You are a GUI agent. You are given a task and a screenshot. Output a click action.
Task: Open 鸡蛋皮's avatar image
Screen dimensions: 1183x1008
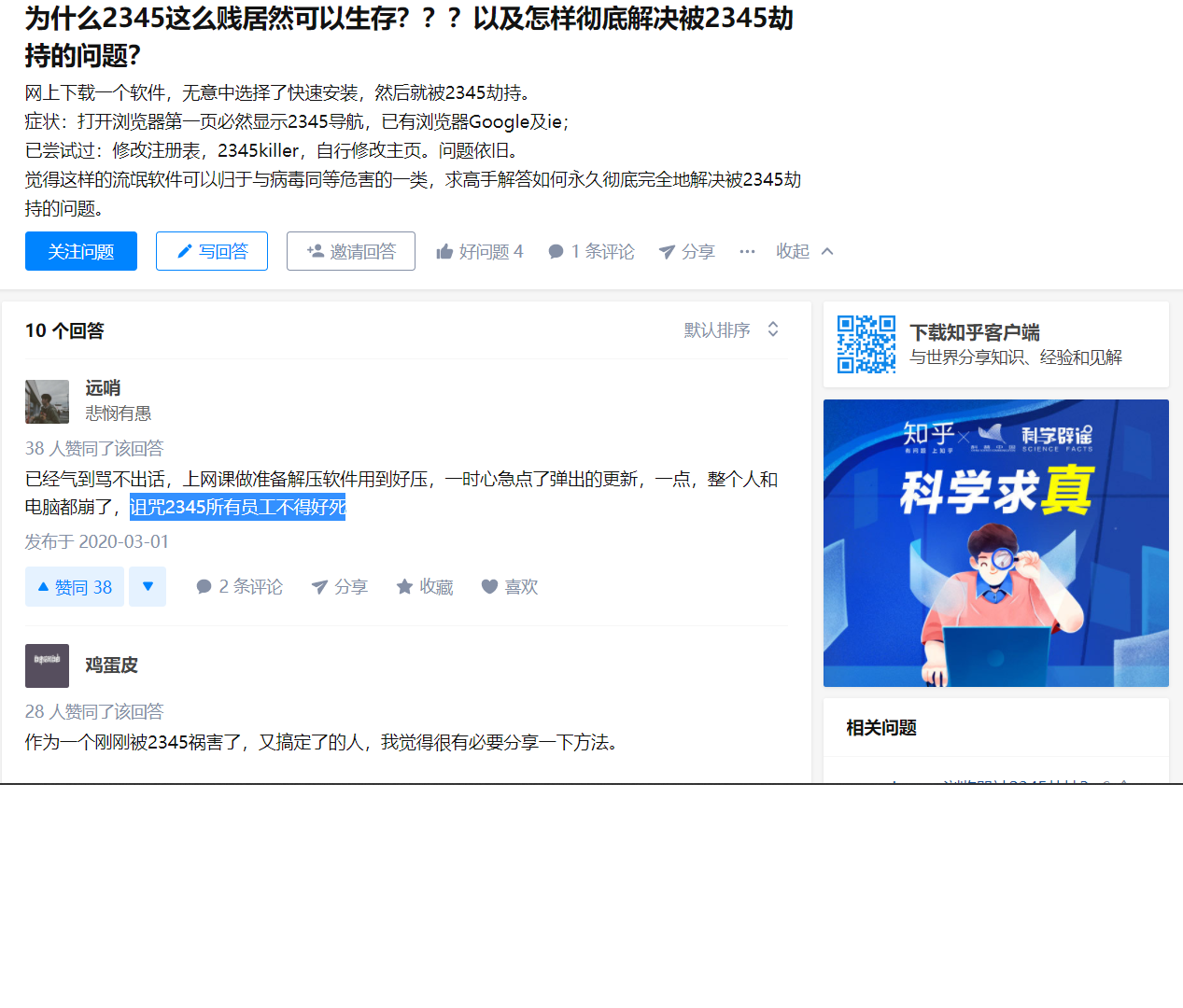(47, 665)
